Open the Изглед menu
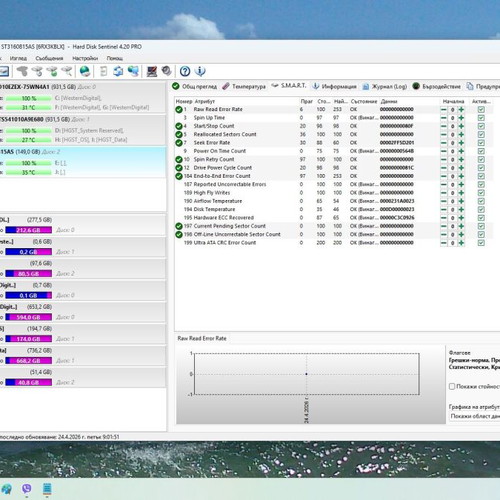Screen dimensions: 500x500 click(x=18, y=58)
